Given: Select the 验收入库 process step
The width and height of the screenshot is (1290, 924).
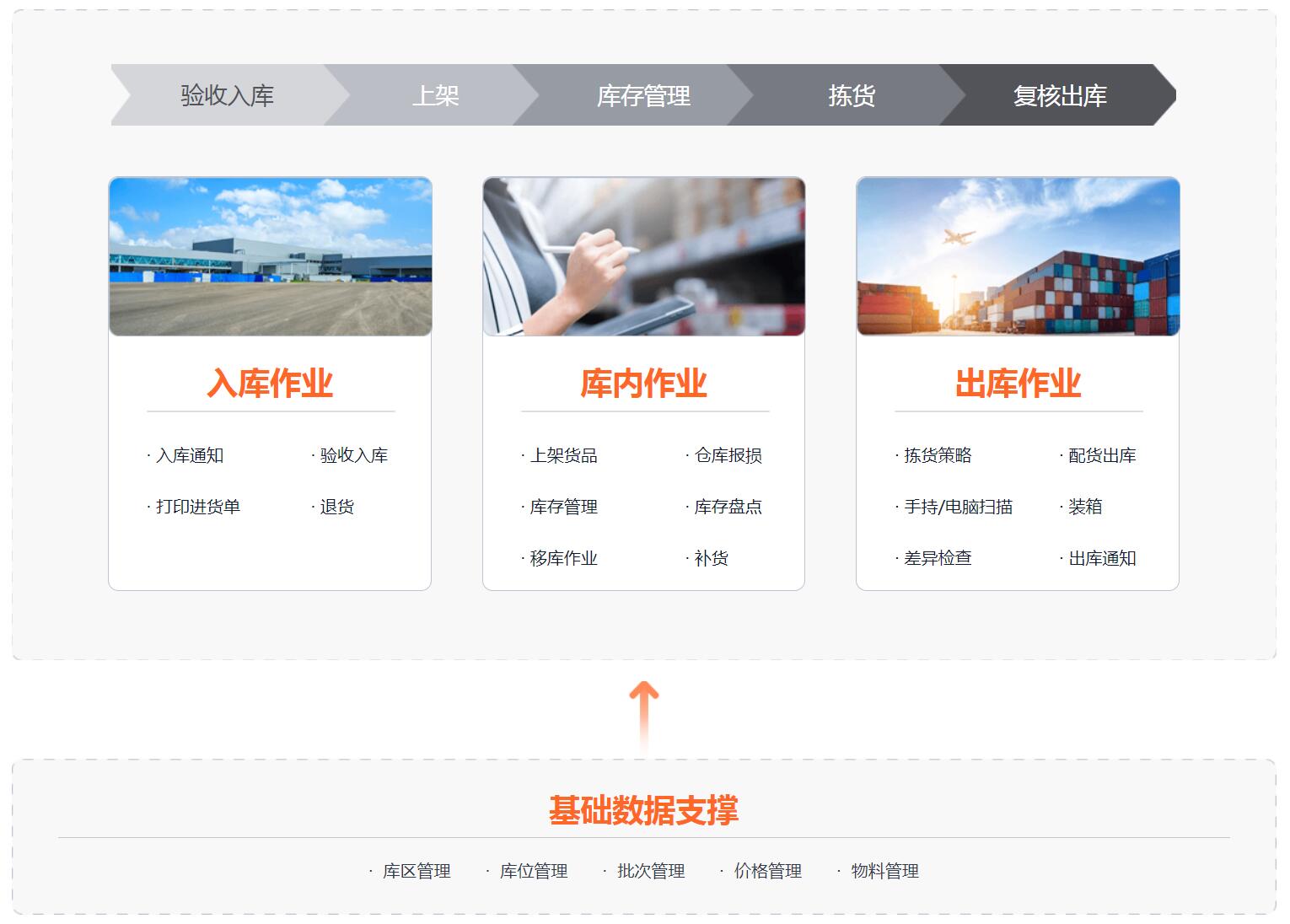Looking at the screenshot, I should (228, 95).
